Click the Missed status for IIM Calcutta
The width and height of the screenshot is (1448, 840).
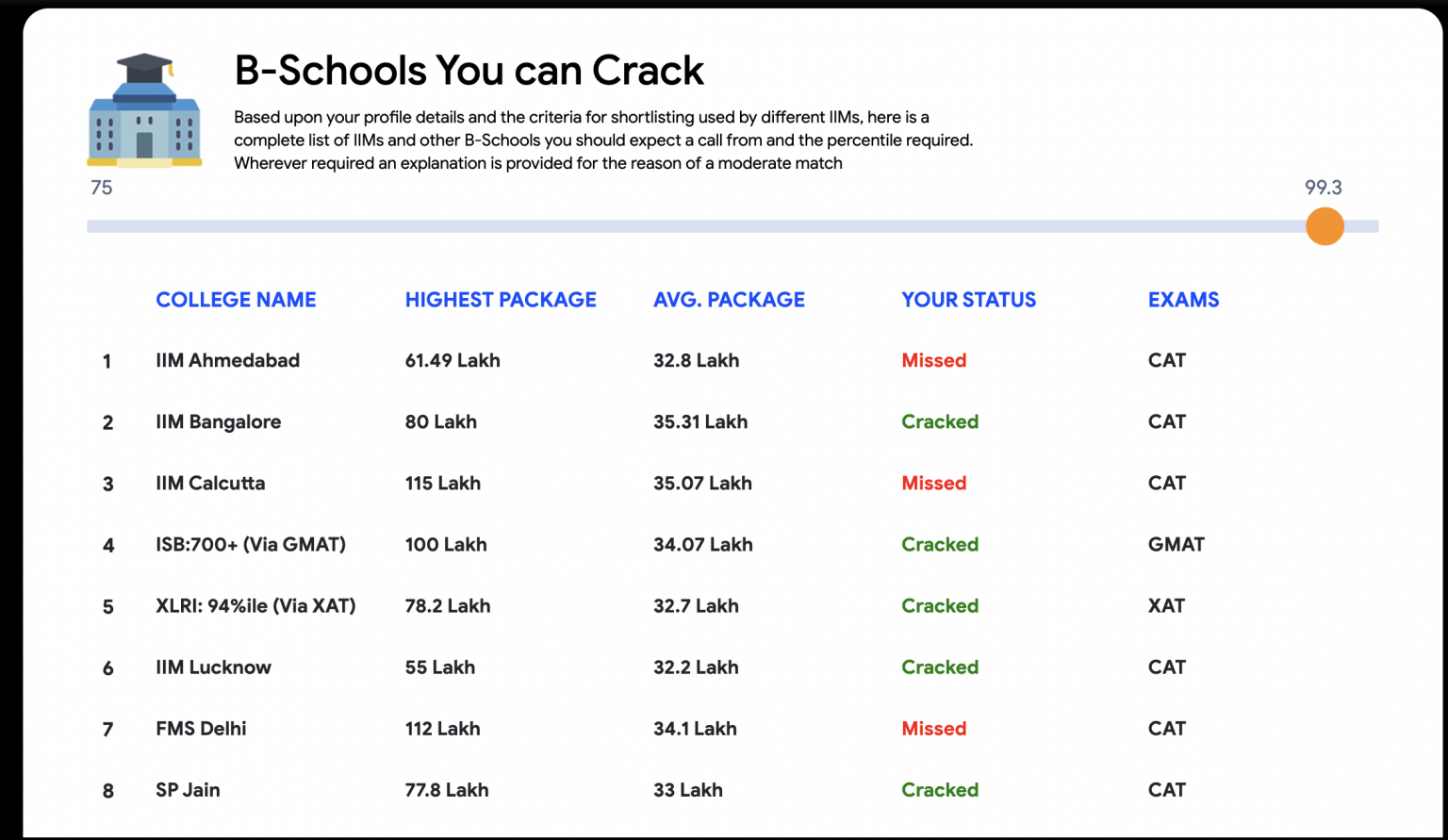pyautogui.click(x=933, y=483)
